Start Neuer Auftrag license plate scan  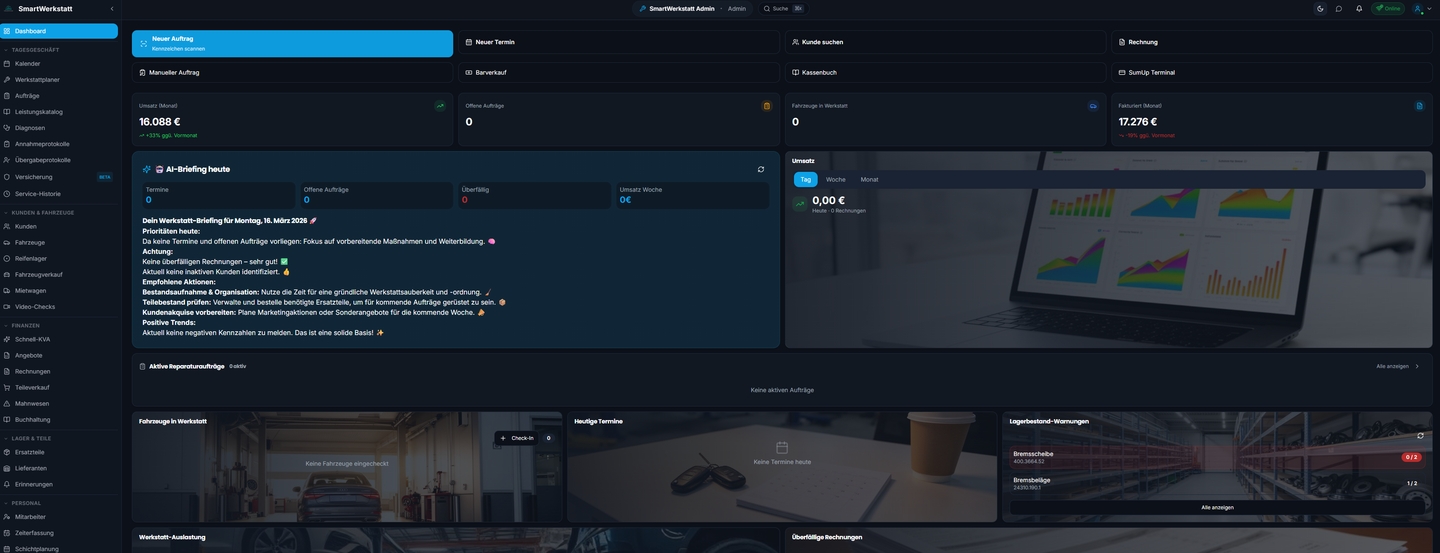click(x=292, y=43)
